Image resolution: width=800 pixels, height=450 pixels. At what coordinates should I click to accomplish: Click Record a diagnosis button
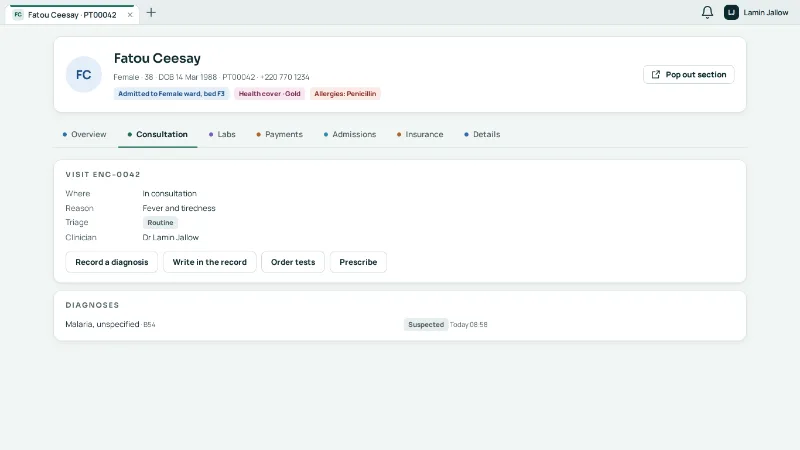point(112,262)
